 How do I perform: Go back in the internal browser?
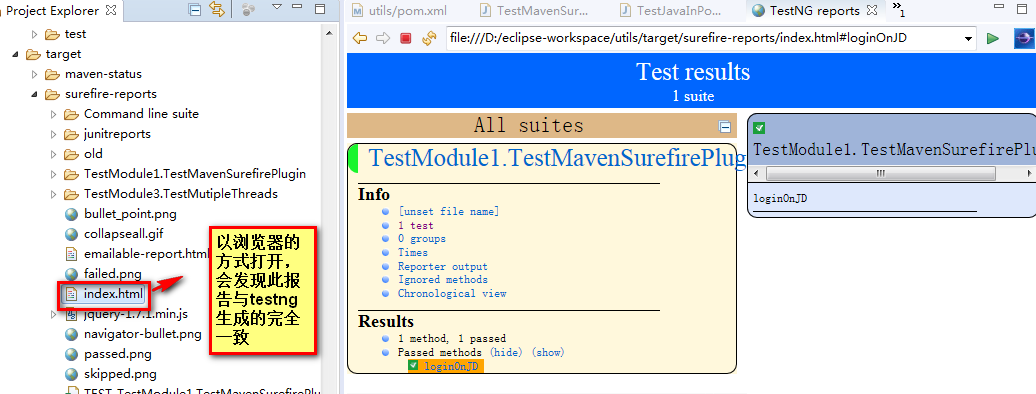pos(359,38)
